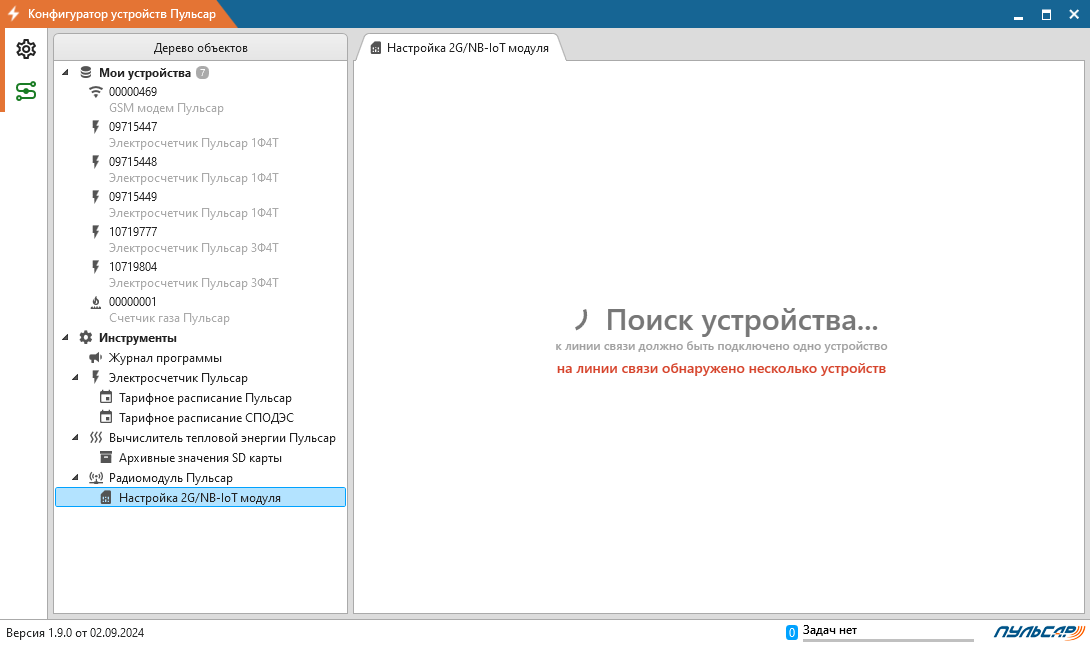Close the configurator window
Image resolution: width=1090 pixels, height=645 pixels.
pos(1074,15)
